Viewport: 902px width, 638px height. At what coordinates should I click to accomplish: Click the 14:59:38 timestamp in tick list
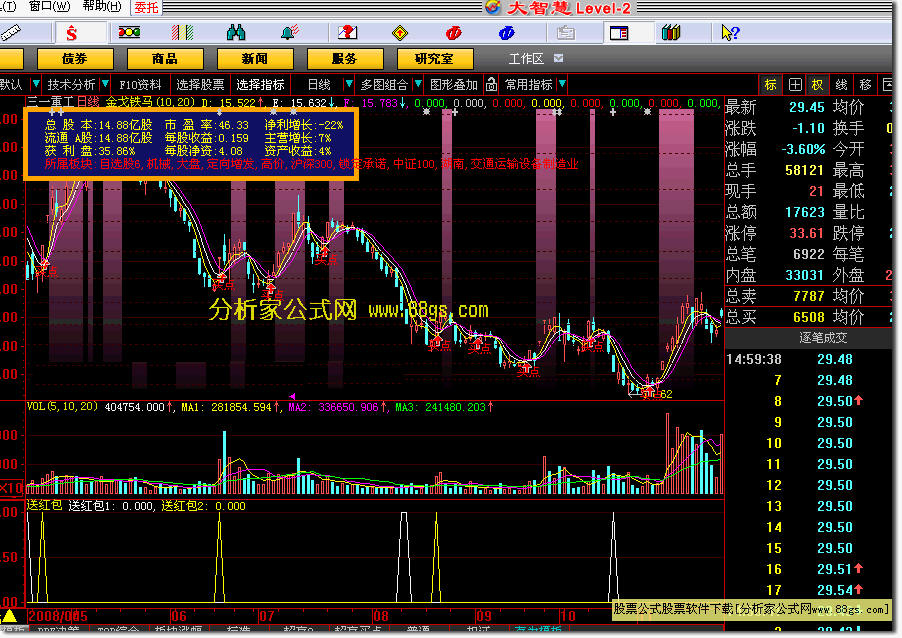pos(754,360)
